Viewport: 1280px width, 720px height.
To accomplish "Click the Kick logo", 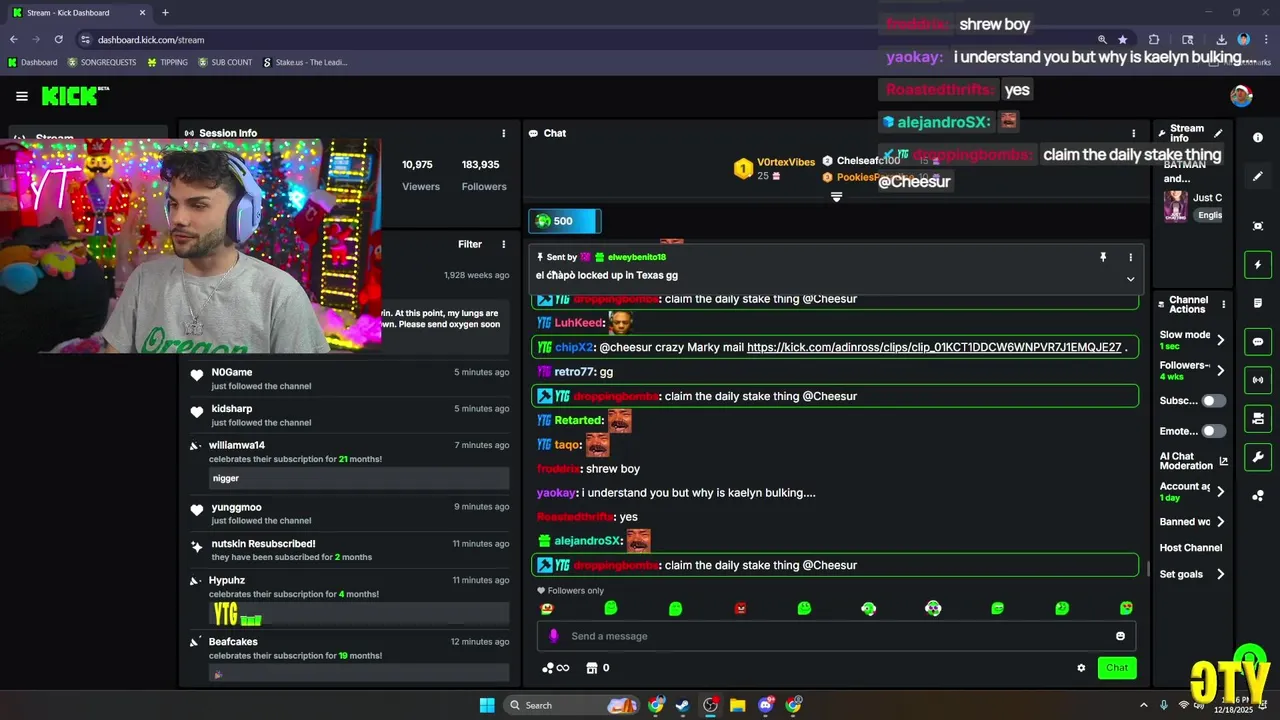I will pos(74,96).
